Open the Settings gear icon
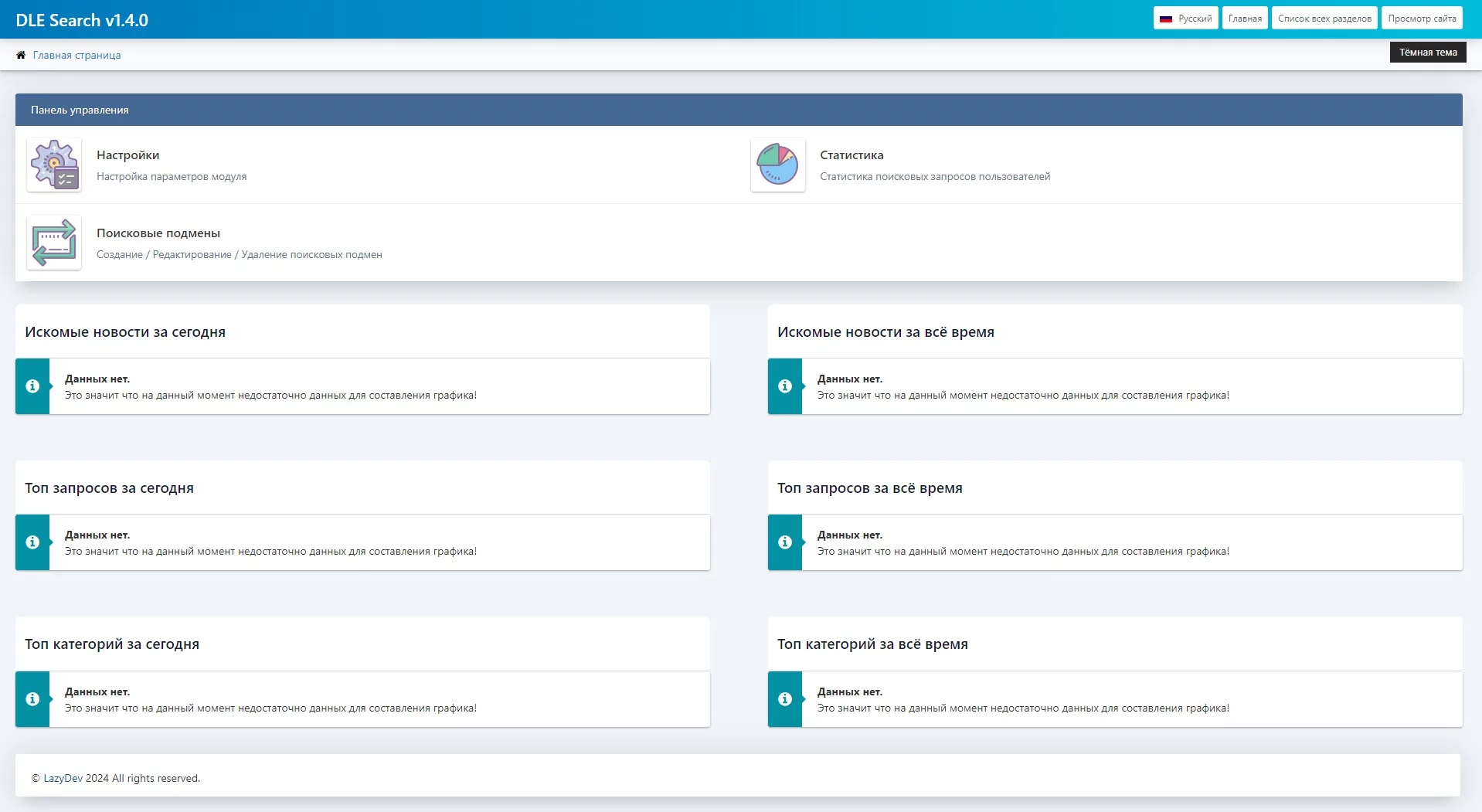This screenshot has height=812, width=1482. click(x=54, y=165)
